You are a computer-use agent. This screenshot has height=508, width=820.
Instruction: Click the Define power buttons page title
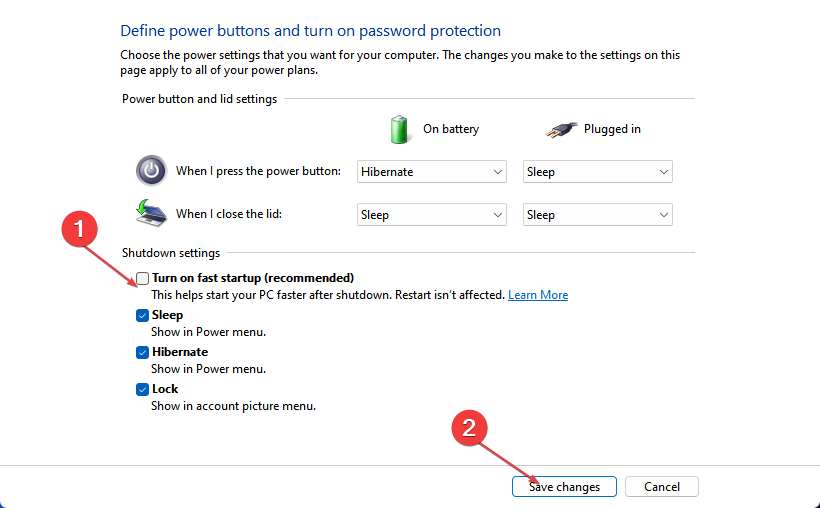click(310, 31)
